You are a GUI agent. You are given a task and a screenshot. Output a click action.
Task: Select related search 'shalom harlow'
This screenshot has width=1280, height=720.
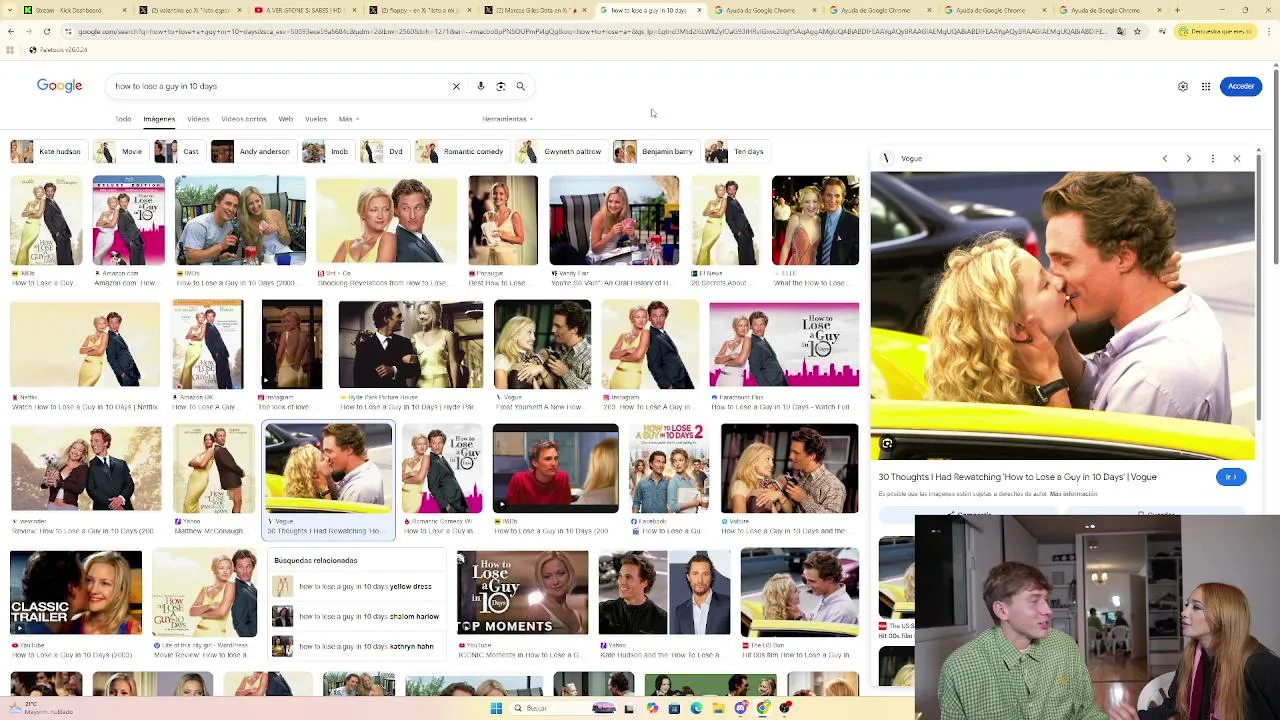click(x=356, y=617)
